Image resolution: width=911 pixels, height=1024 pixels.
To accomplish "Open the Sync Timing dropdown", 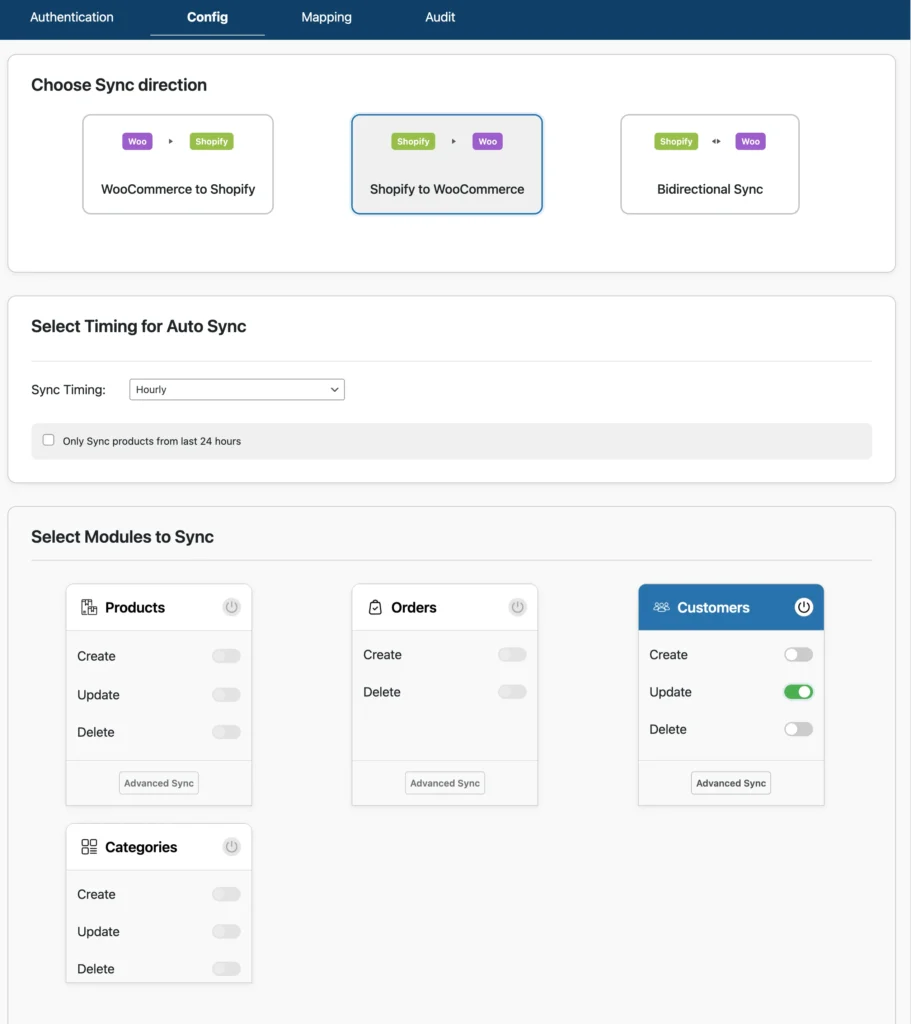I will [236, 389].
